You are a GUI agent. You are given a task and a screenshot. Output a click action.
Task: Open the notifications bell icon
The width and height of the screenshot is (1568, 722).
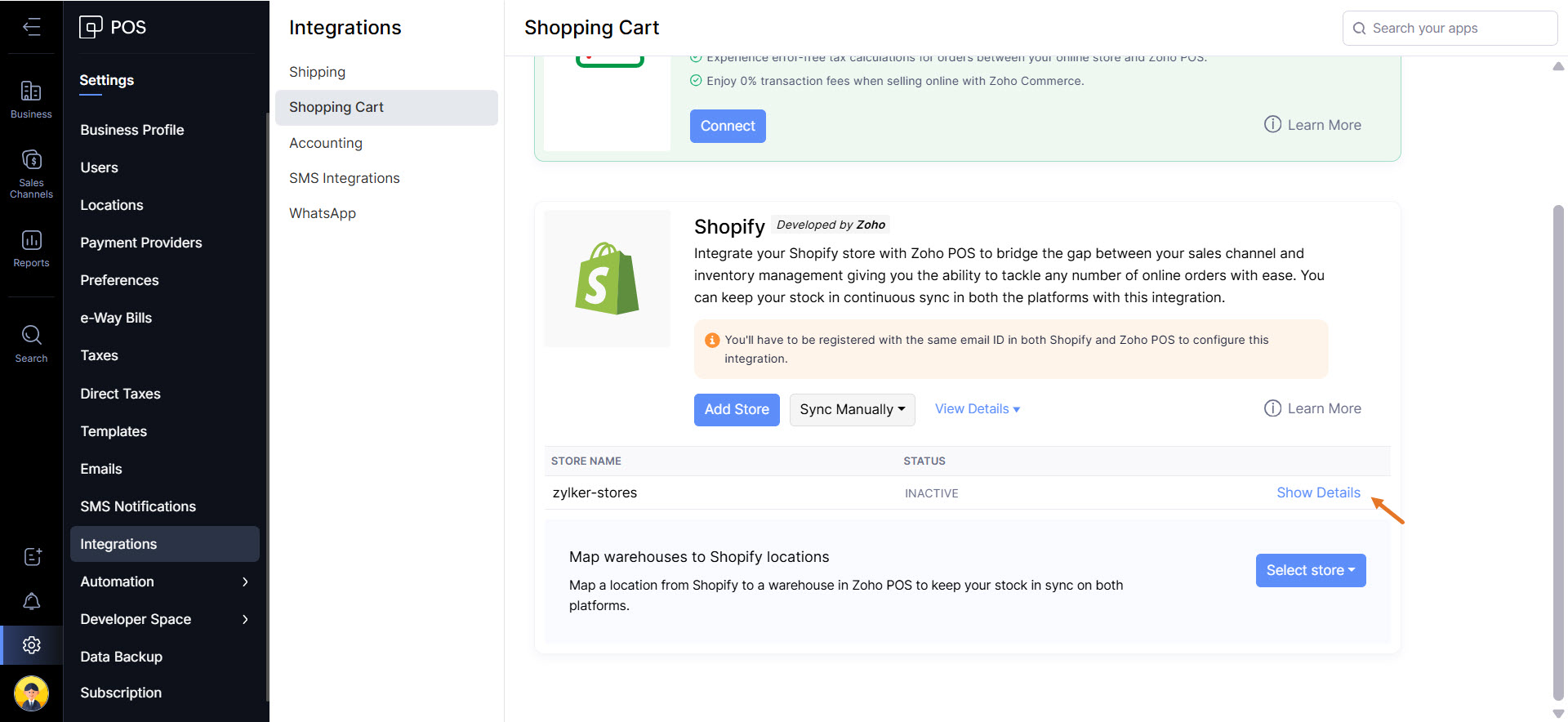click(x=31, y=601)
